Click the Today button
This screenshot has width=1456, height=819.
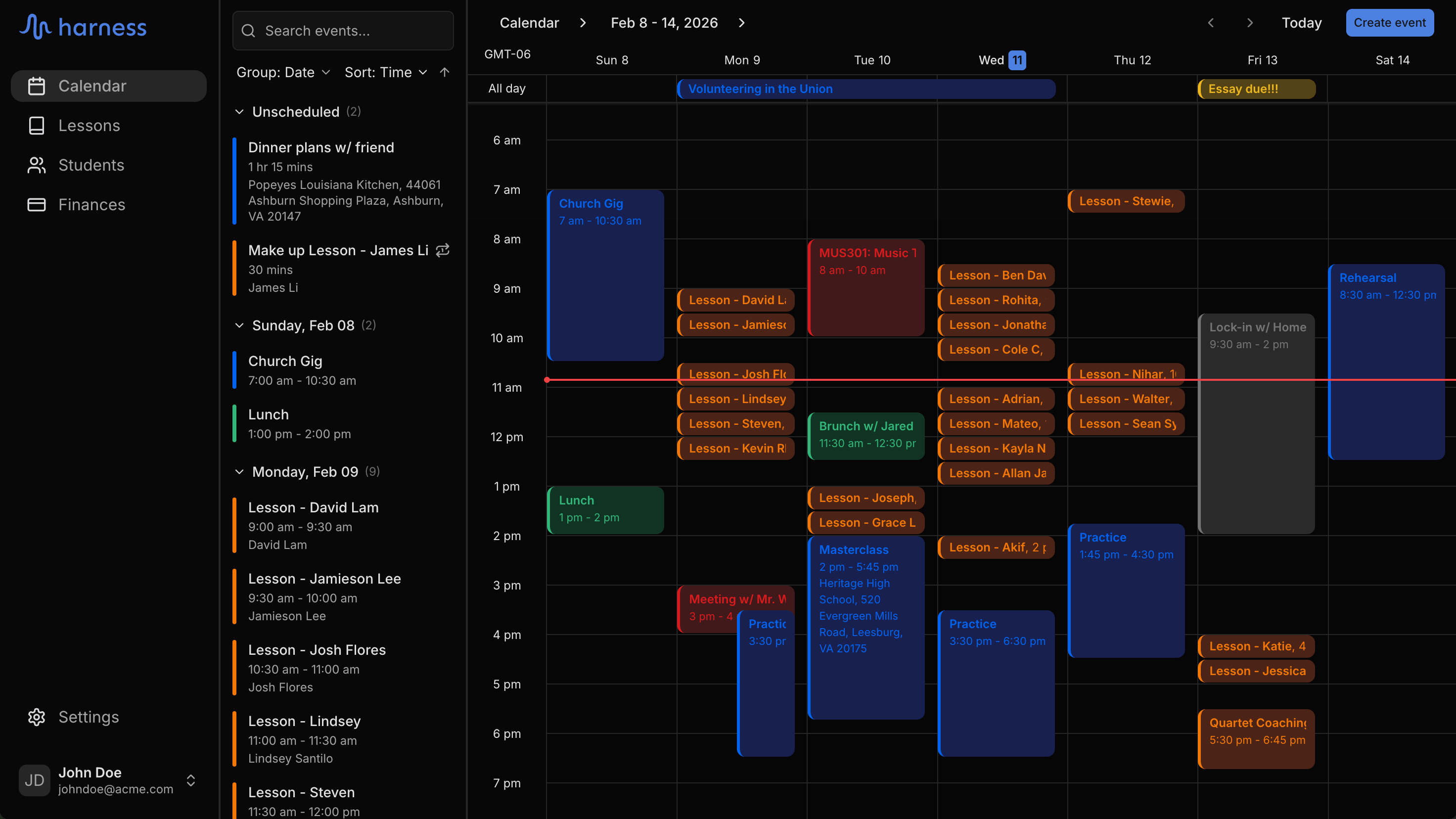click(x=1301, y=23)
